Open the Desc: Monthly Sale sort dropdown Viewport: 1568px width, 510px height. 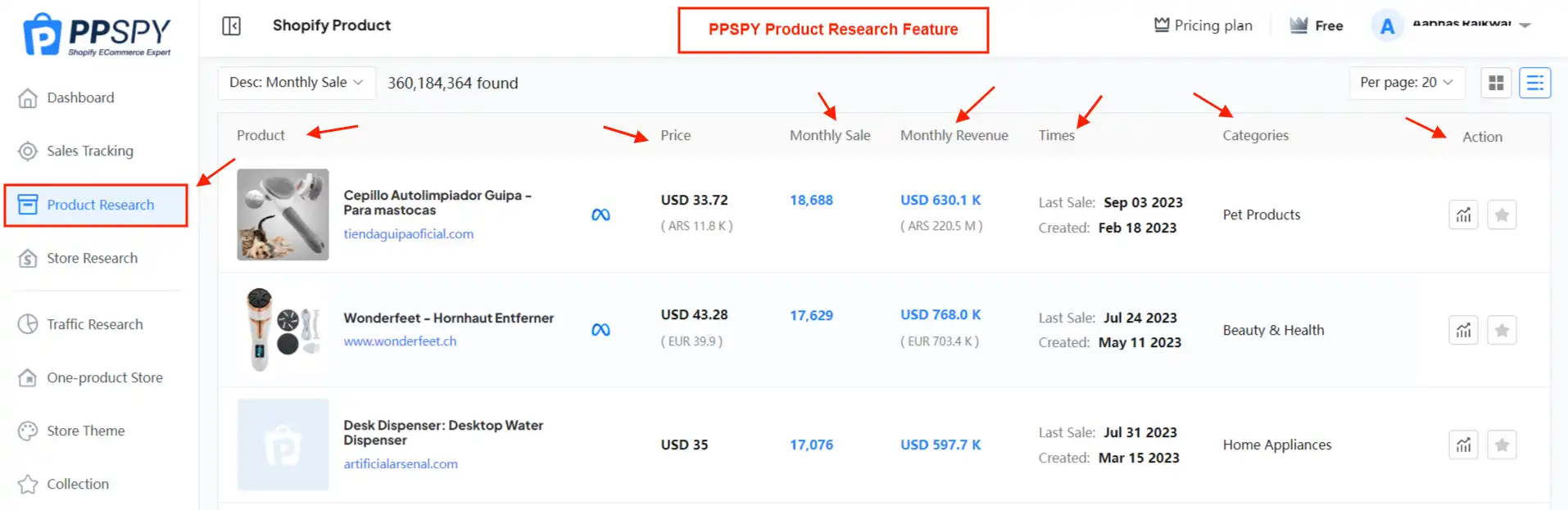point(297,83)
